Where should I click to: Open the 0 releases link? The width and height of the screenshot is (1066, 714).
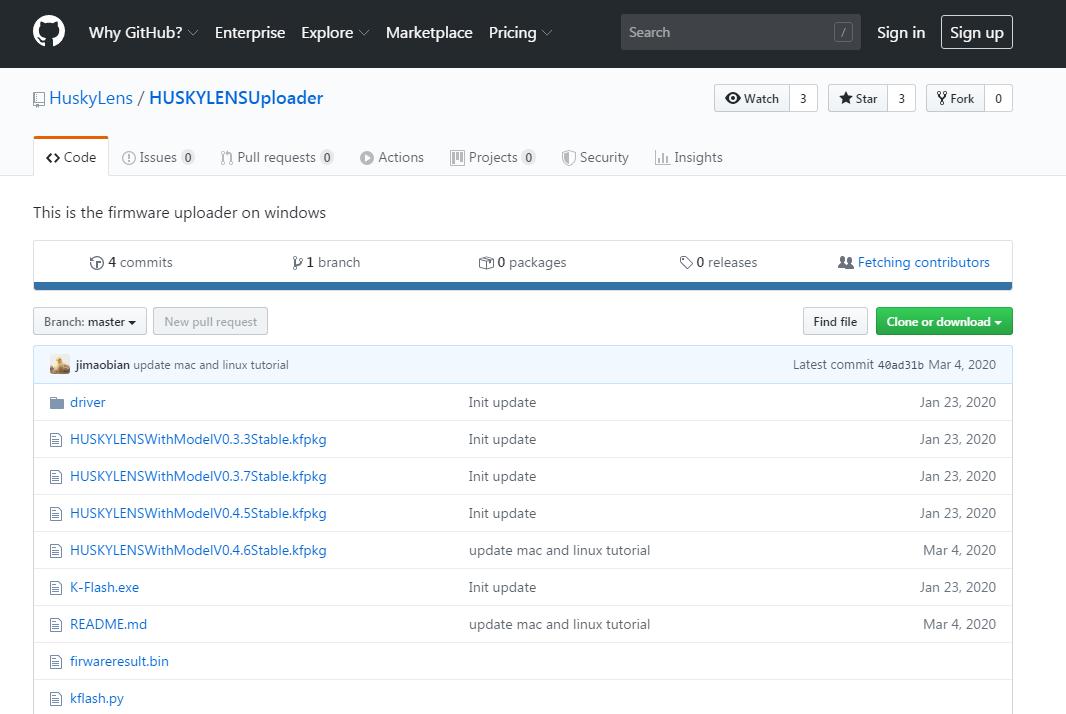pyautogui.click(x=719, y=262)
